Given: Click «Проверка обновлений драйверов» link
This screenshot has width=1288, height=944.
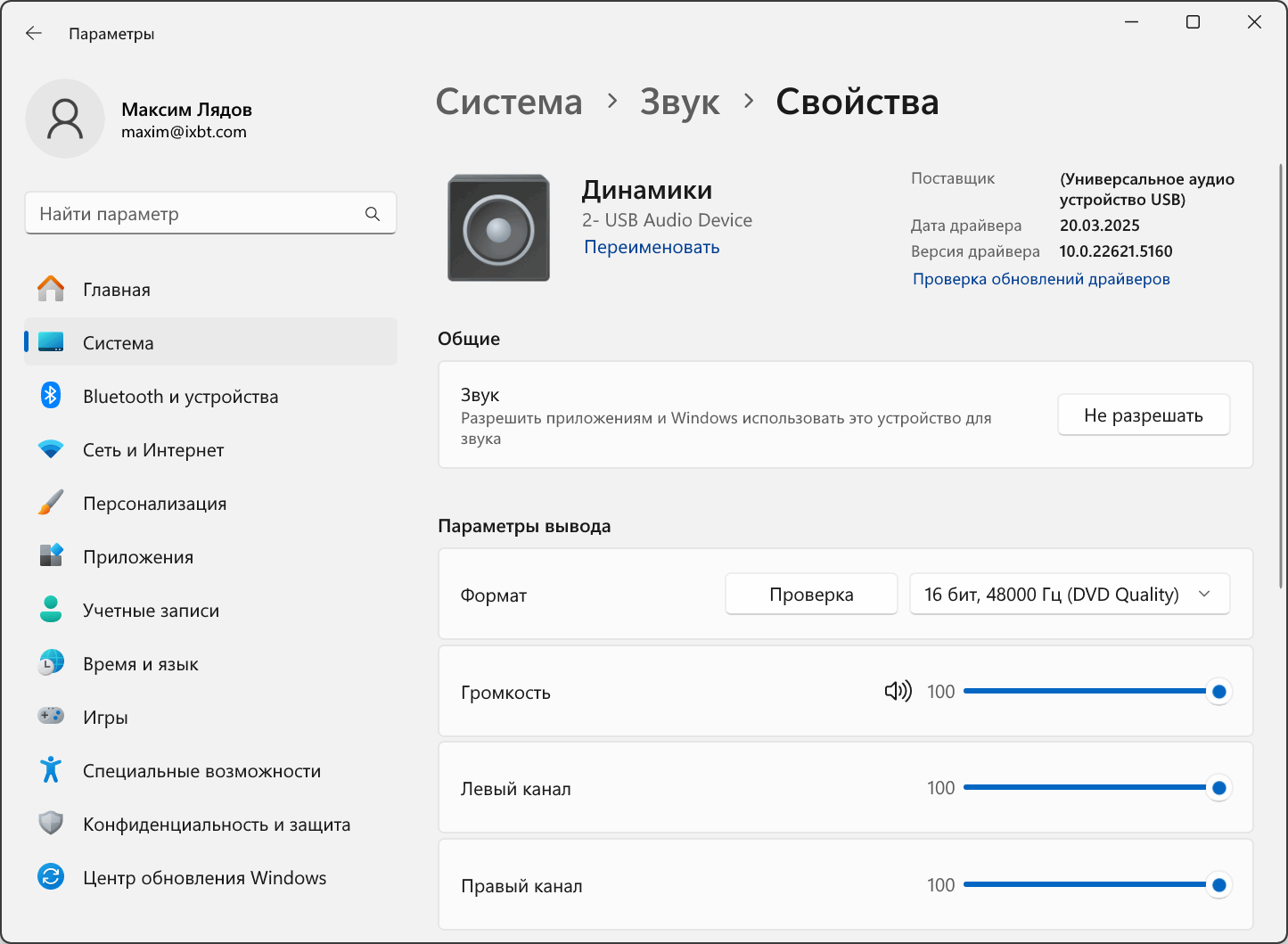Looking at the screenshot, I should pyautogui.click(x=1041, y=279).
